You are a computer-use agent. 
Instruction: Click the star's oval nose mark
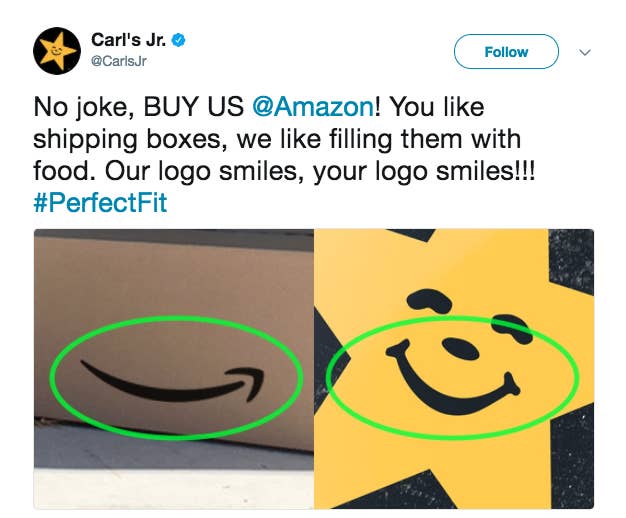point(460,348)
